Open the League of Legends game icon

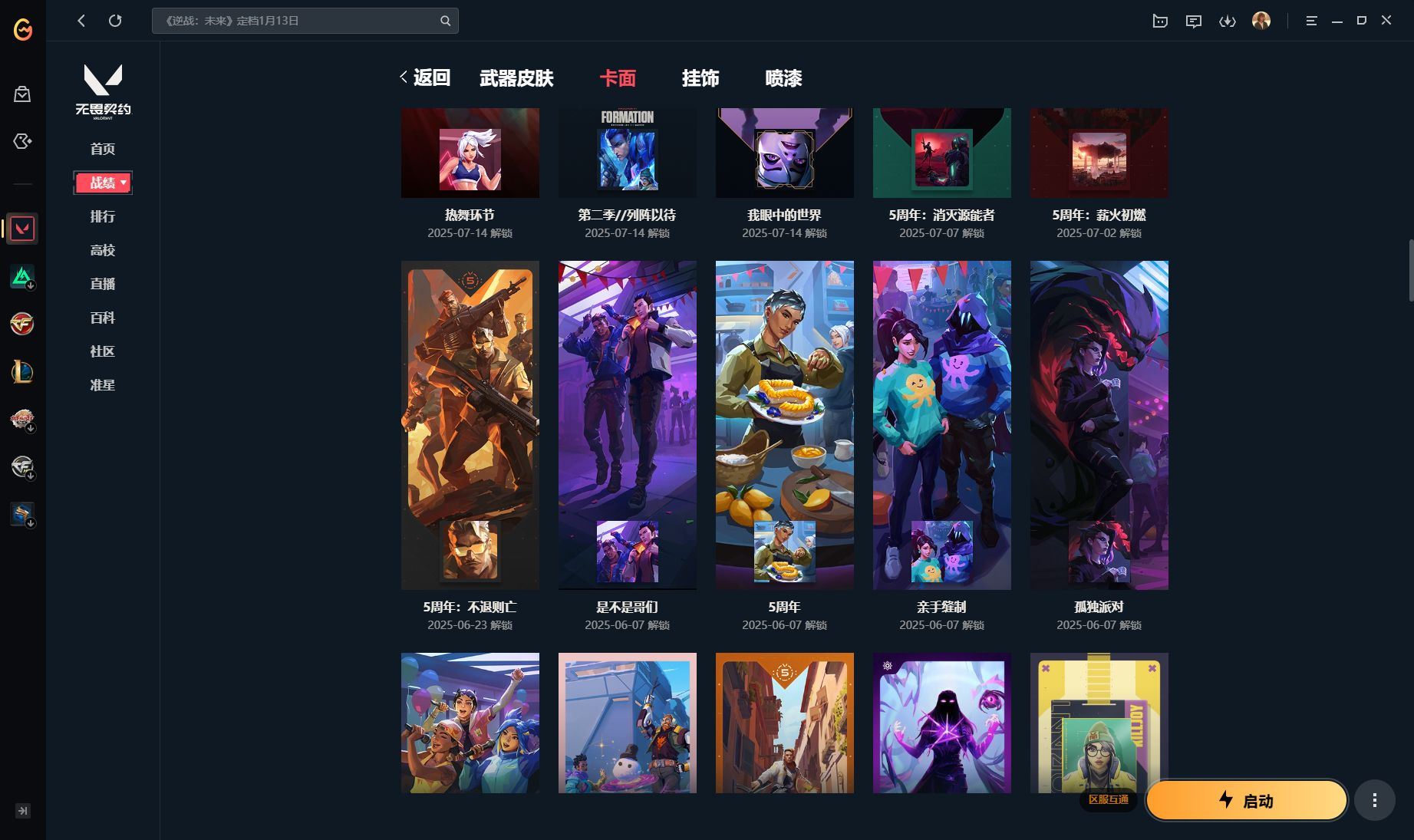click(22, 372)
